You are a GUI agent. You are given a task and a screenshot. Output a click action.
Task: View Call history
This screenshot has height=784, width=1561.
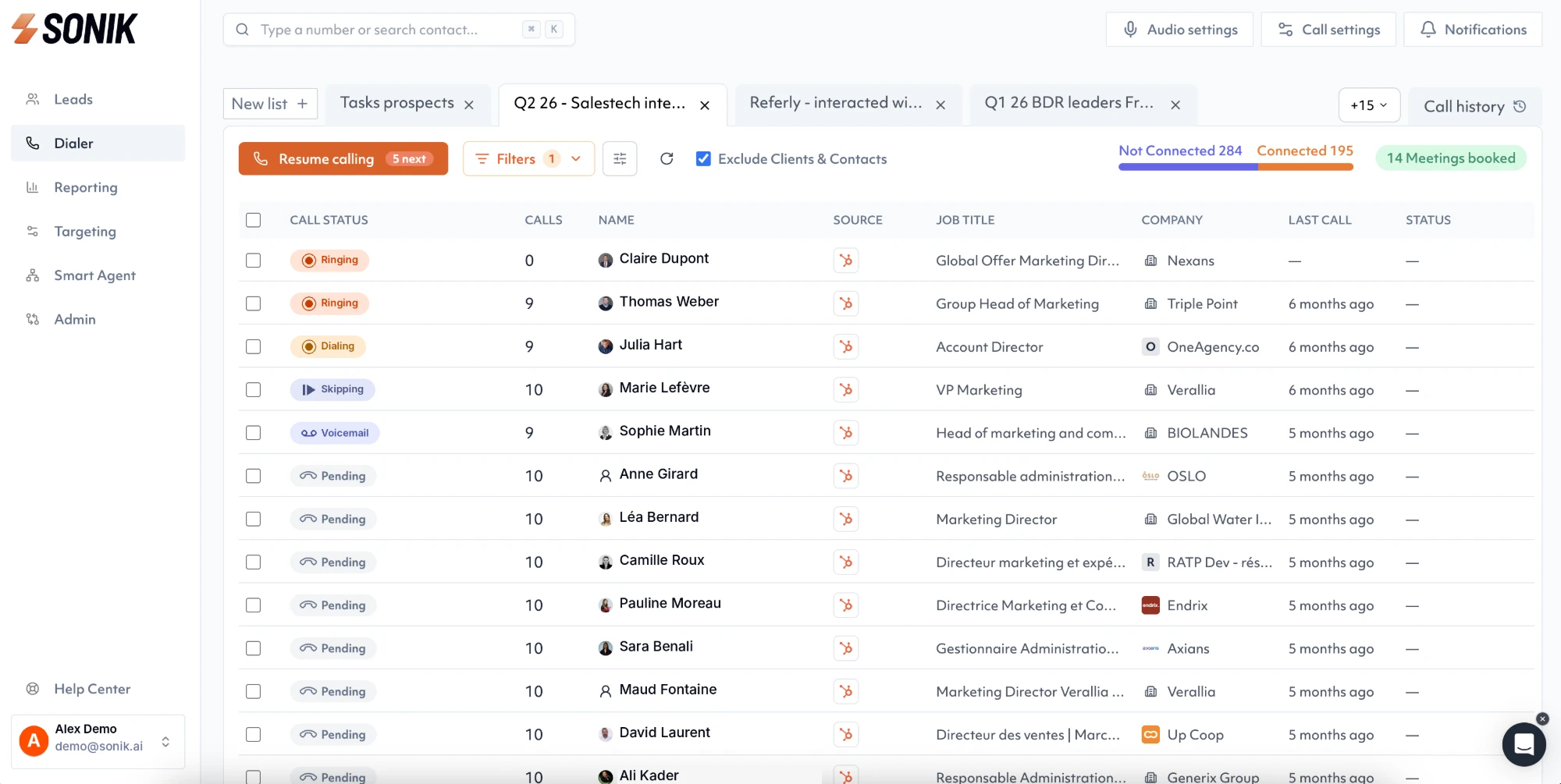coord(1474,106)
